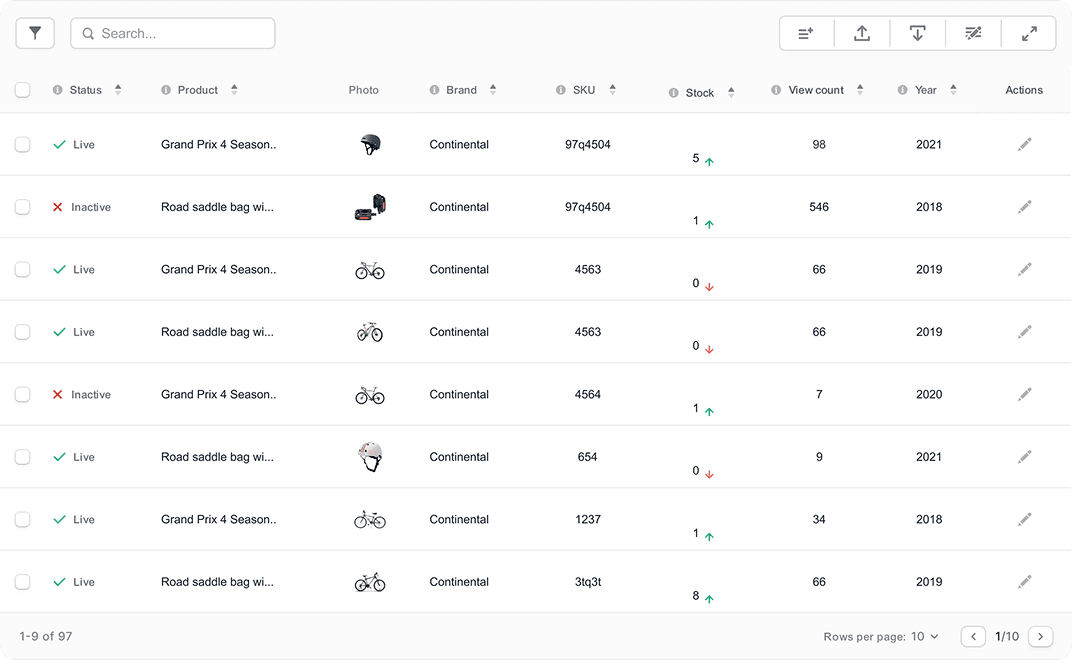
Task: Go to the next page
Action: 1041,636
